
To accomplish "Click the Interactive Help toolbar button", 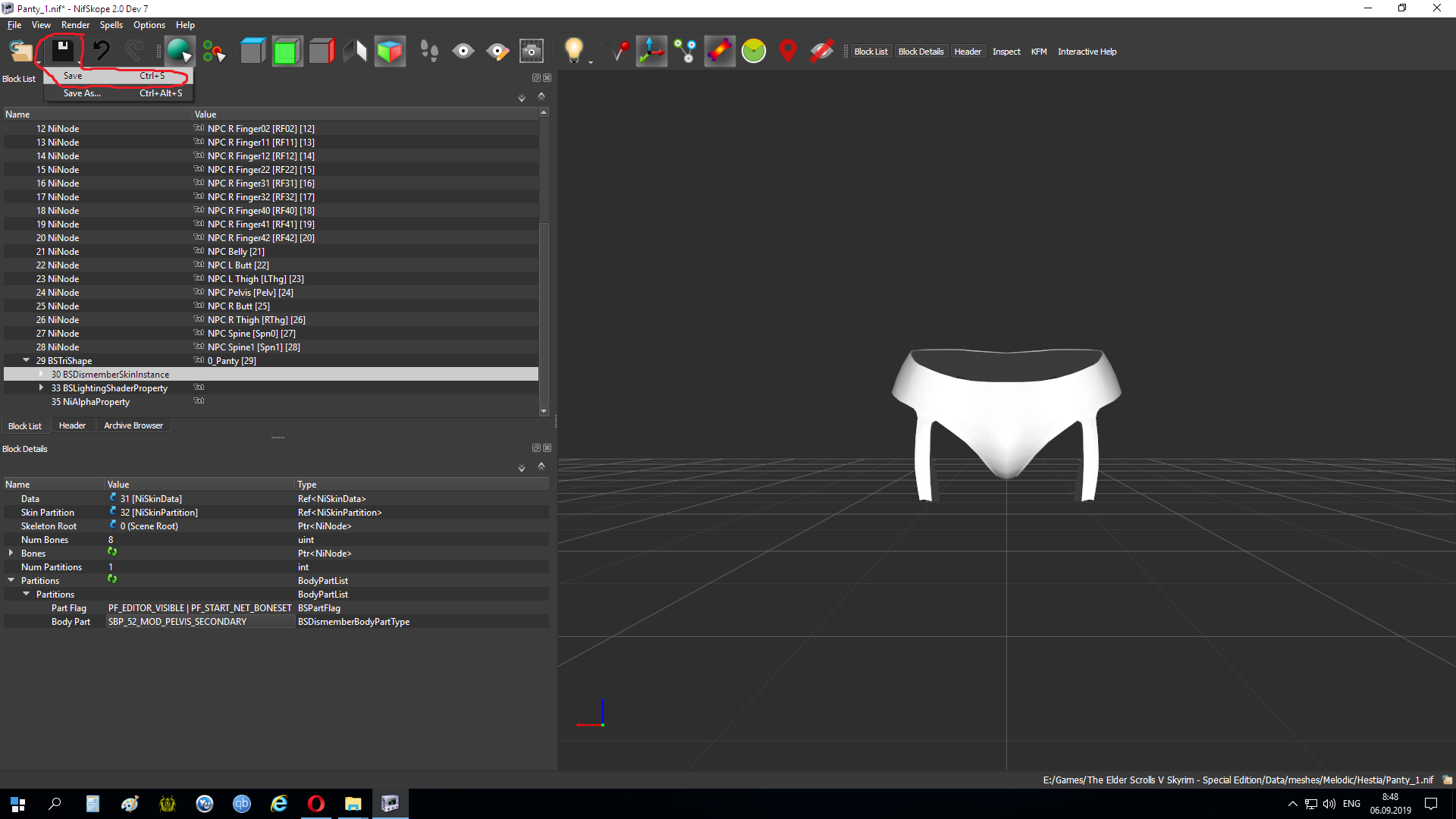I will [1087, 52].
